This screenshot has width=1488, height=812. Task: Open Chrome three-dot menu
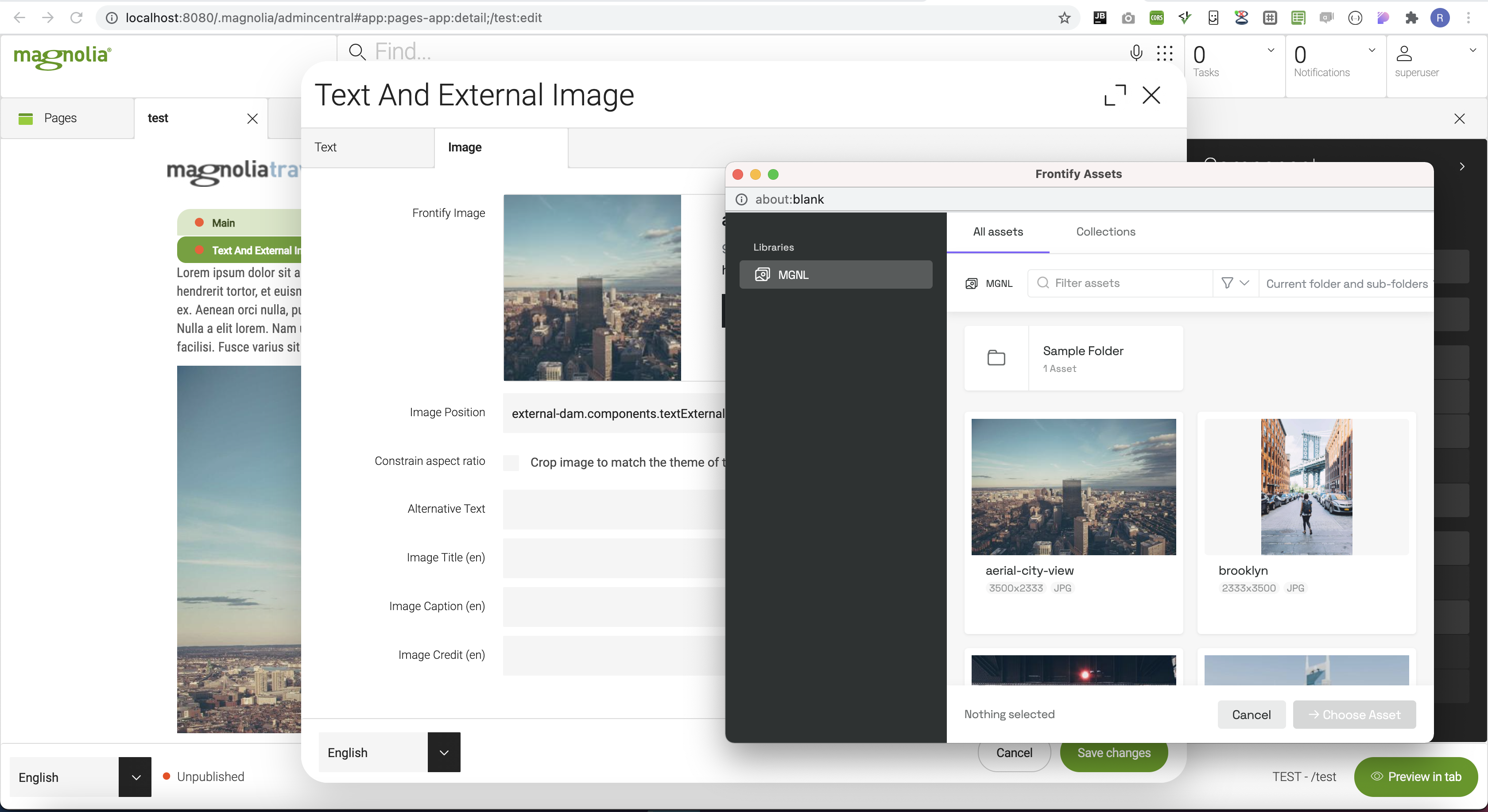(x=1468, y=18)
